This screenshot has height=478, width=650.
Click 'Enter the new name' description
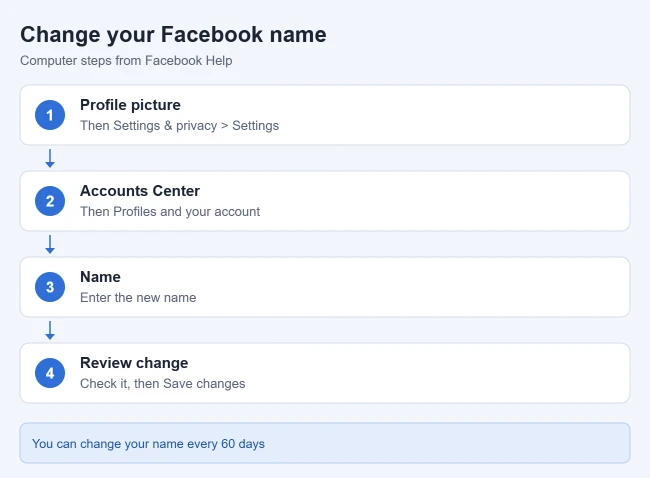pos(138,297)
